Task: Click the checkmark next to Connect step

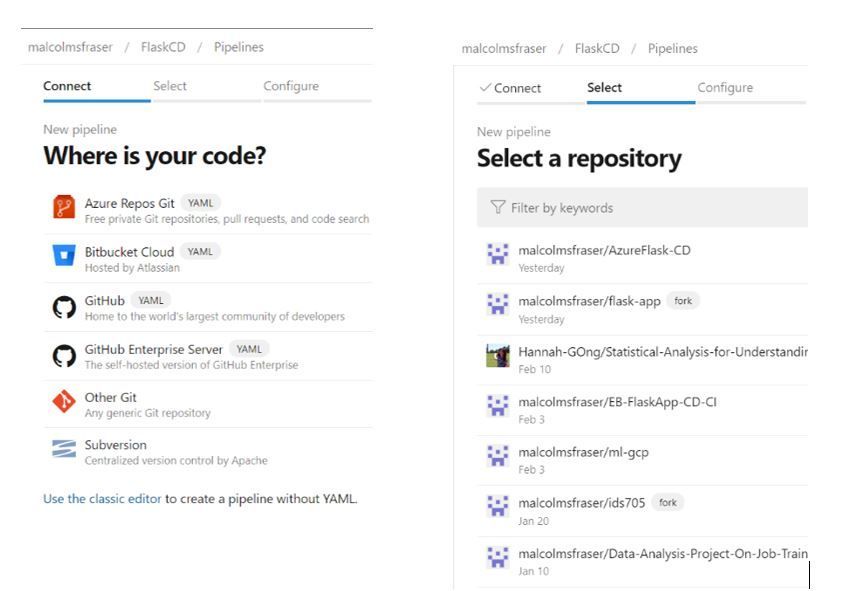Action: click(x=485, y=87)
